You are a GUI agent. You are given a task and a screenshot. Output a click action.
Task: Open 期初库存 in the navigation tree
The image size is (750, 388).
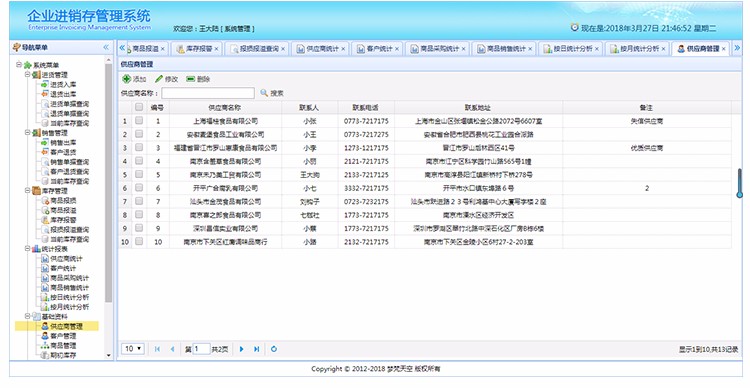tap(63, 355)
